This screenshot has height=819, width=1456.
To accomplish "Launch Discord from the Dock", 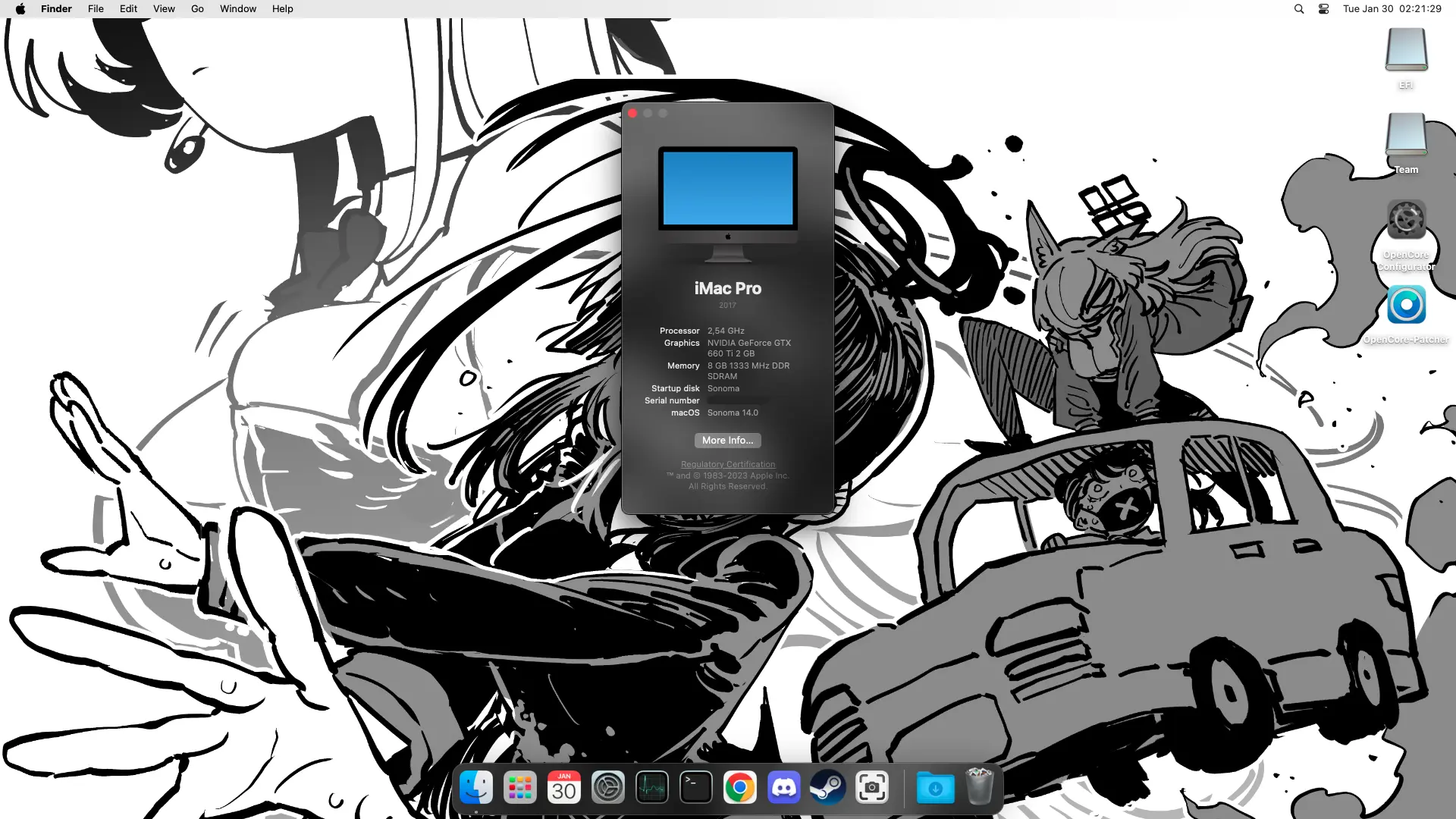I will [x=784, y=788].
